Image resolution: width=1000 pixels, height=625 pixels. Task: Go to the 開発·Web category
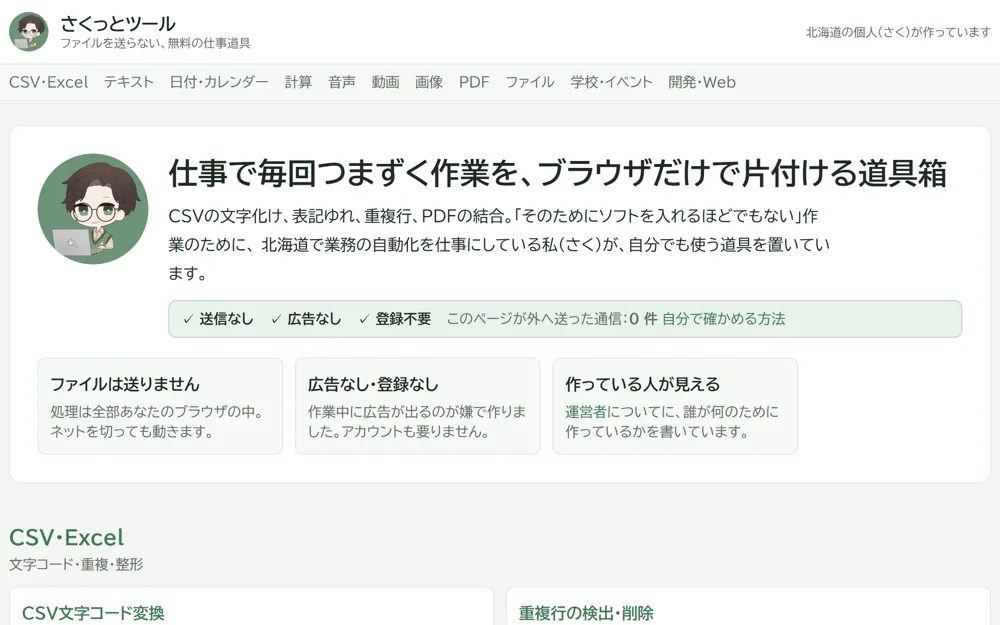coord(702,82)
